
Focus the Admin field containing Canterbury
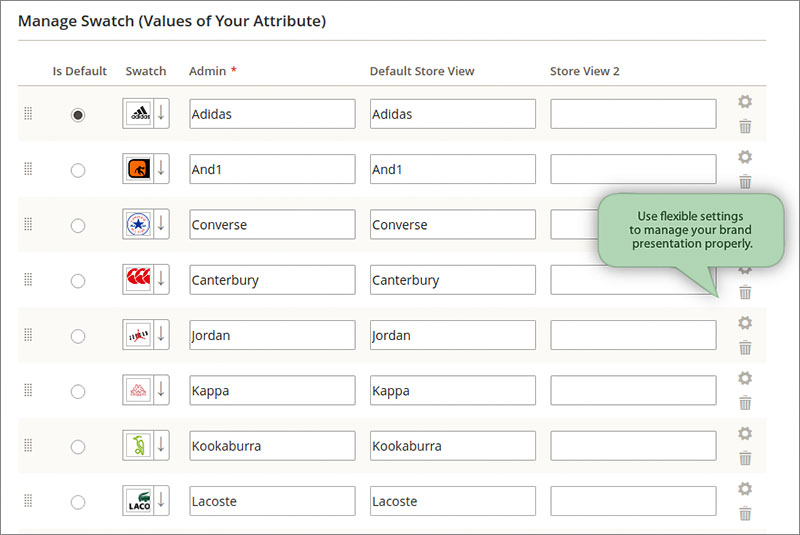(272, 279)
